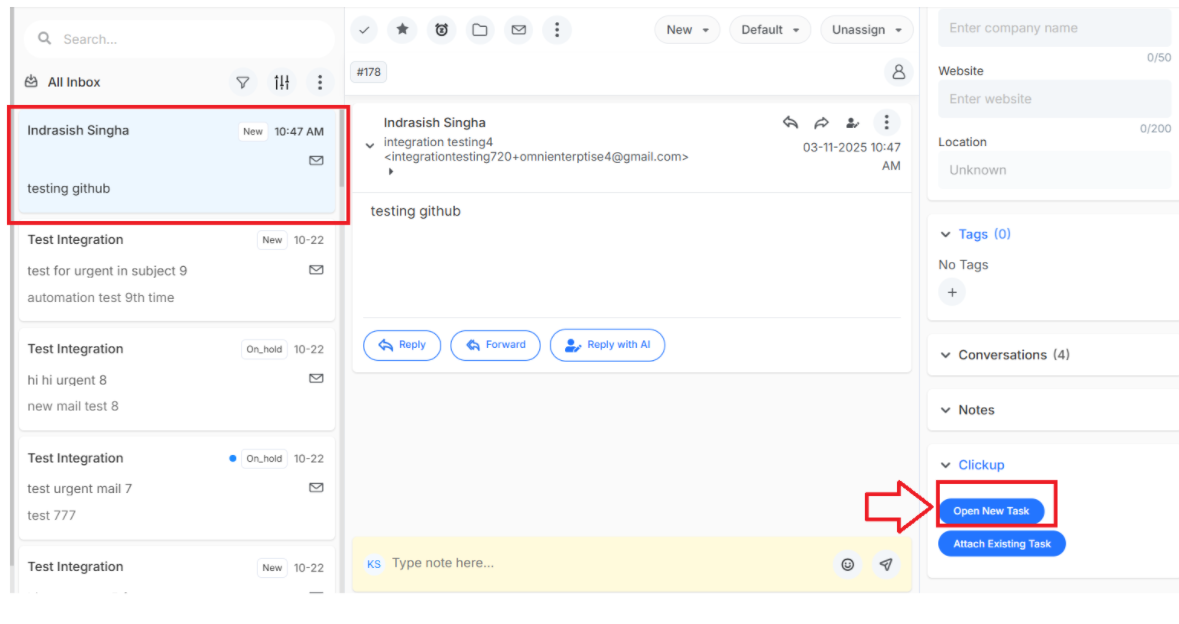Click envelope icon on testing github card
1179x624 pixels.
(x=317, y=160)
